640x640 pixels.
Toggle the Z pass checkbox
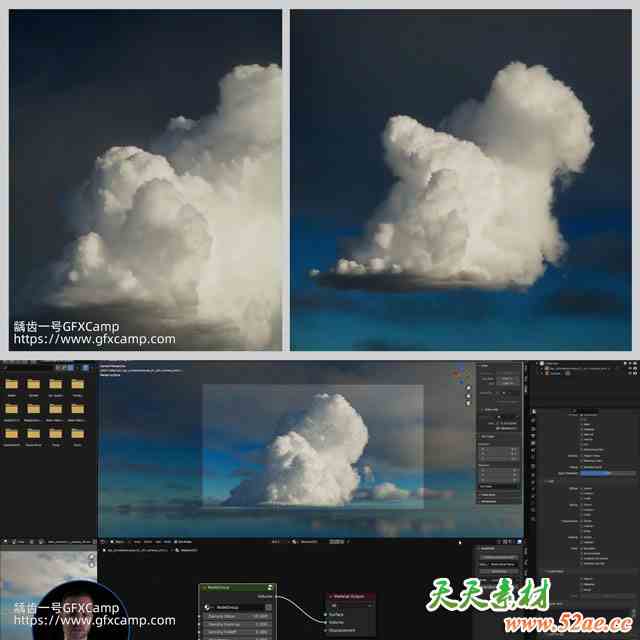pos(582,420)
